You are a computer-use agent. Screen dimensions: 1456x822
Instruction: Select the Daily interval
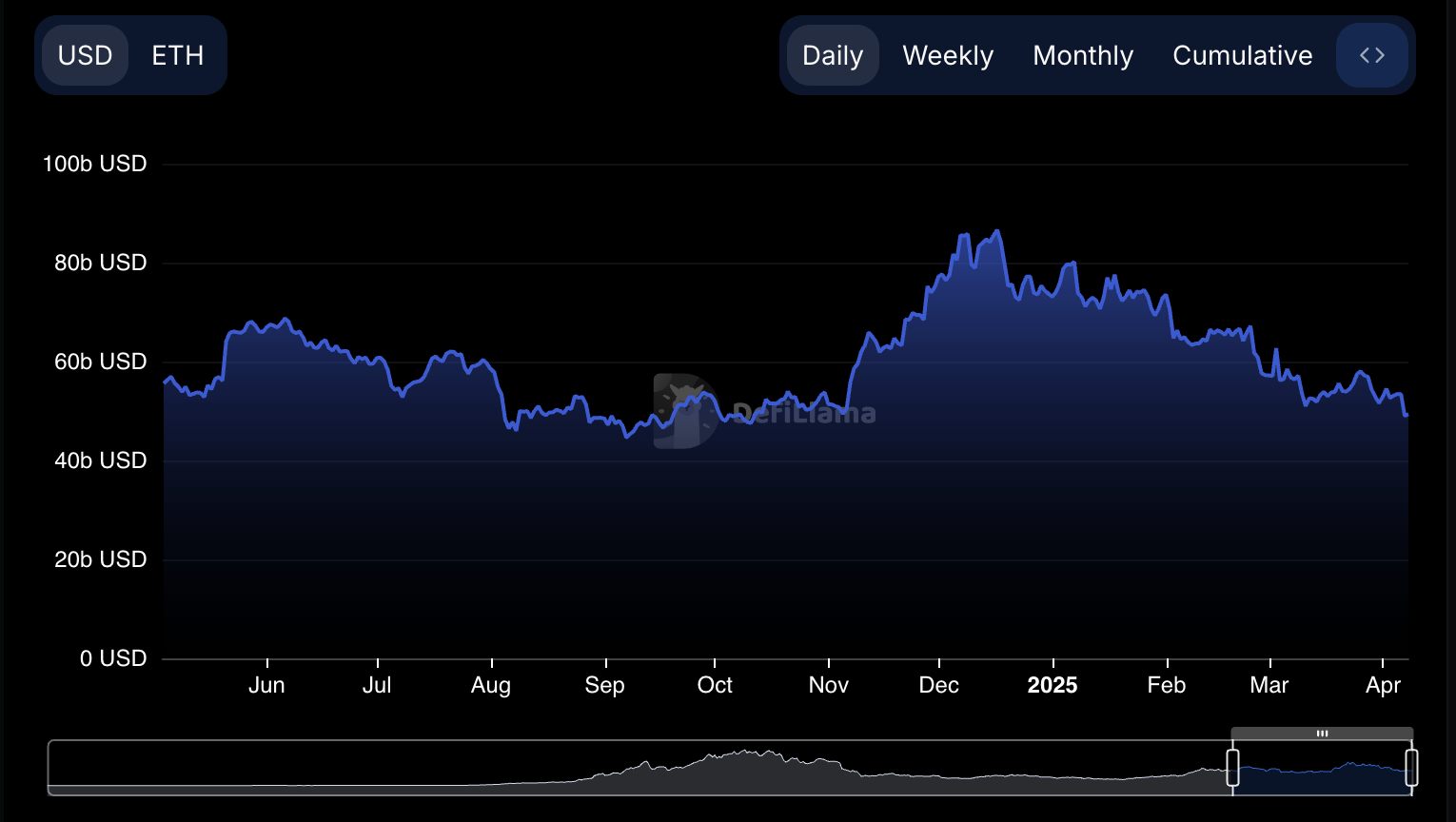tap(832, 55)
